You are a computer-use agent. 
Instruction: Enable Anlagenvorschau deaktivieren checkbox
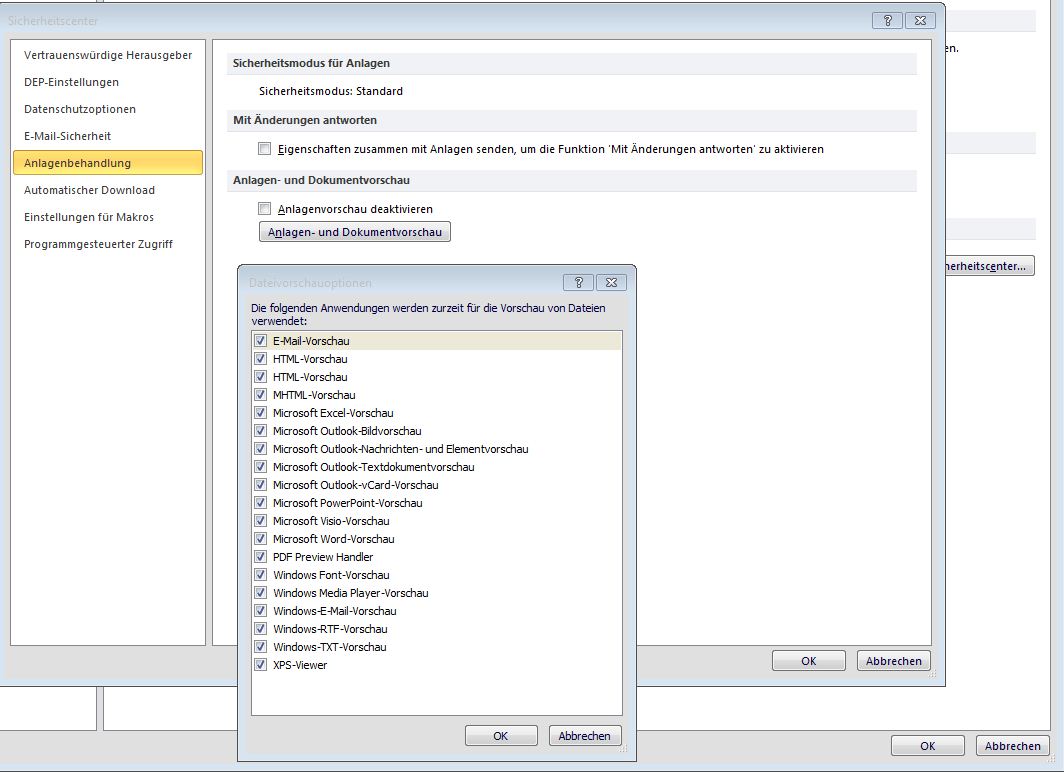[265, 209]
